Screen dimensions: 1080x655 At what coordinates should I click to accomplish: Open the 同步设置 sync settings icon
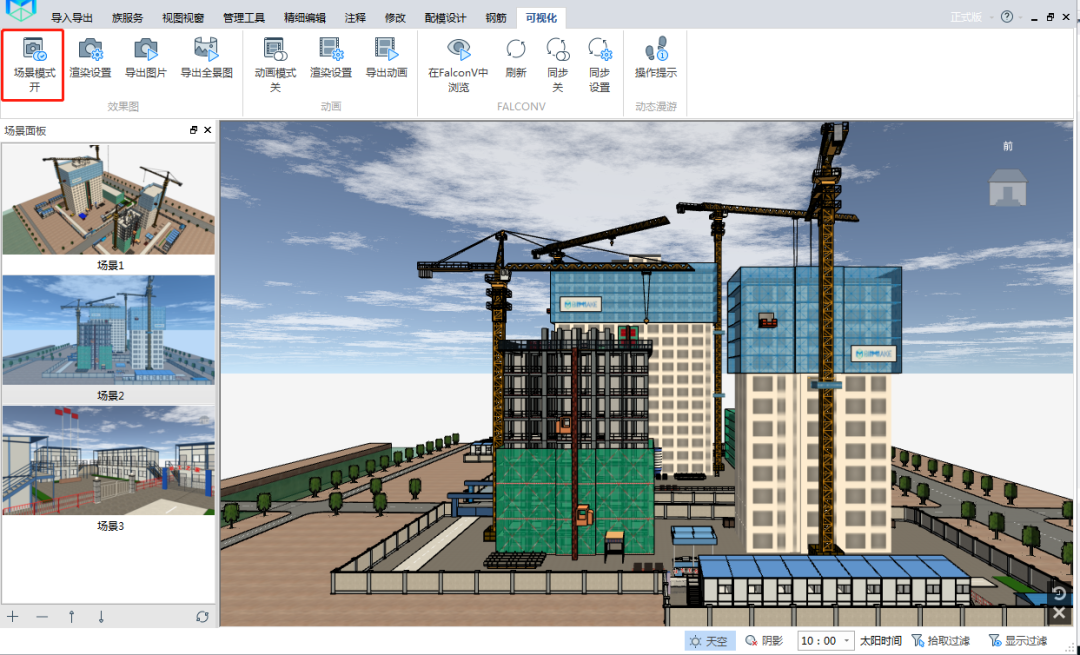[601, 62]
